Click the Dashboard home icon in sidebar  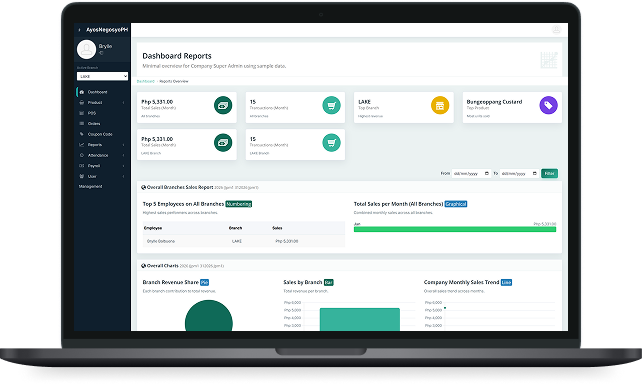pyautogui.click(x=82, y=92)
